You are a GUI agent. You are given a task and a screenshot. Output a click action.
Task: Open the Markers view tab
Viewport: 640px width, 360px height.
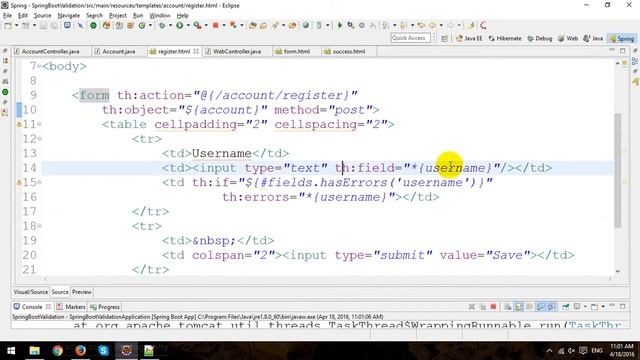71,307
